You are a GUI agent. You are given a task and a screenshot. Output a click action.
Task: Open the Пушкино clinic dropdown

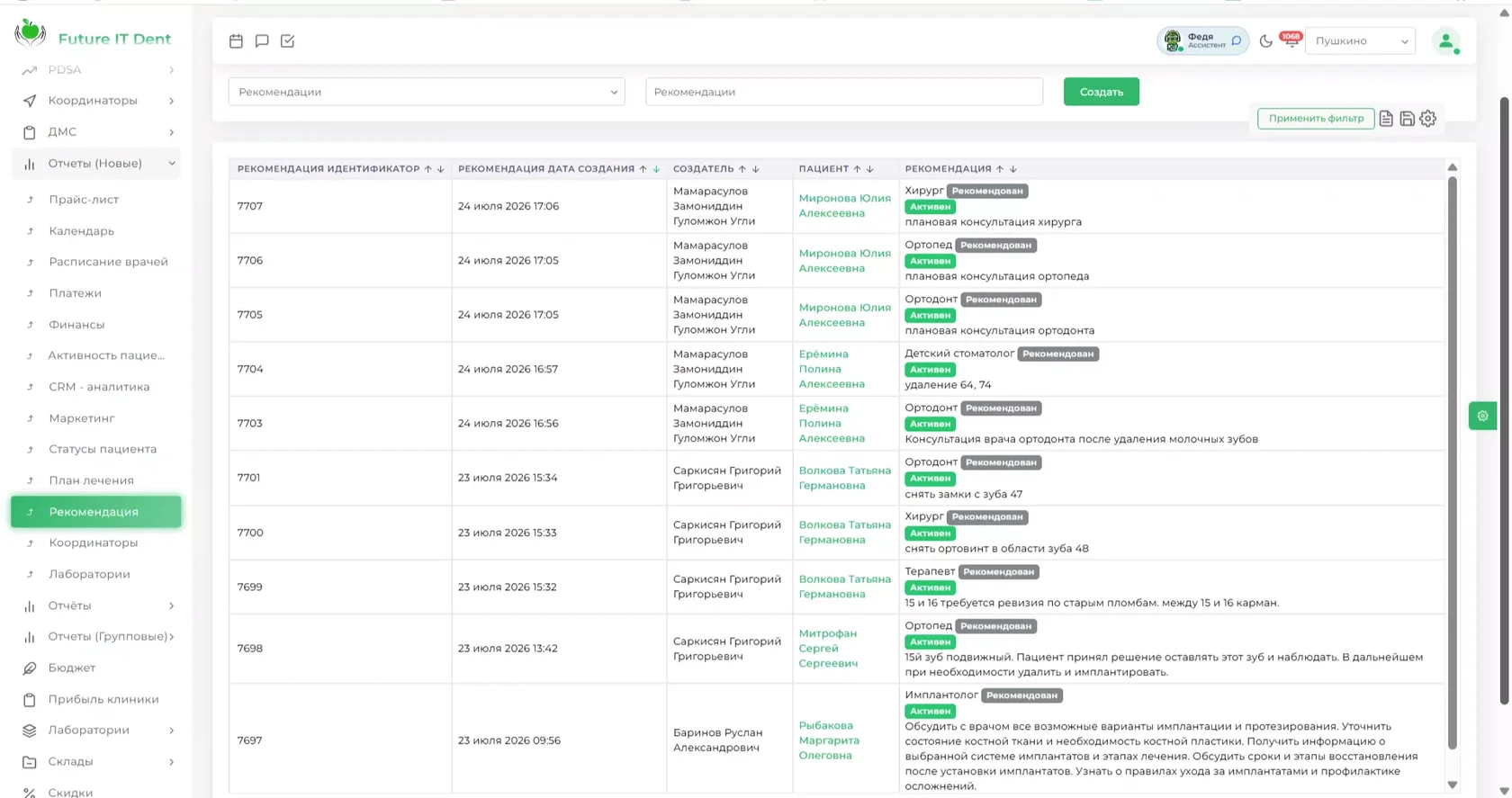click(1360, 40)
